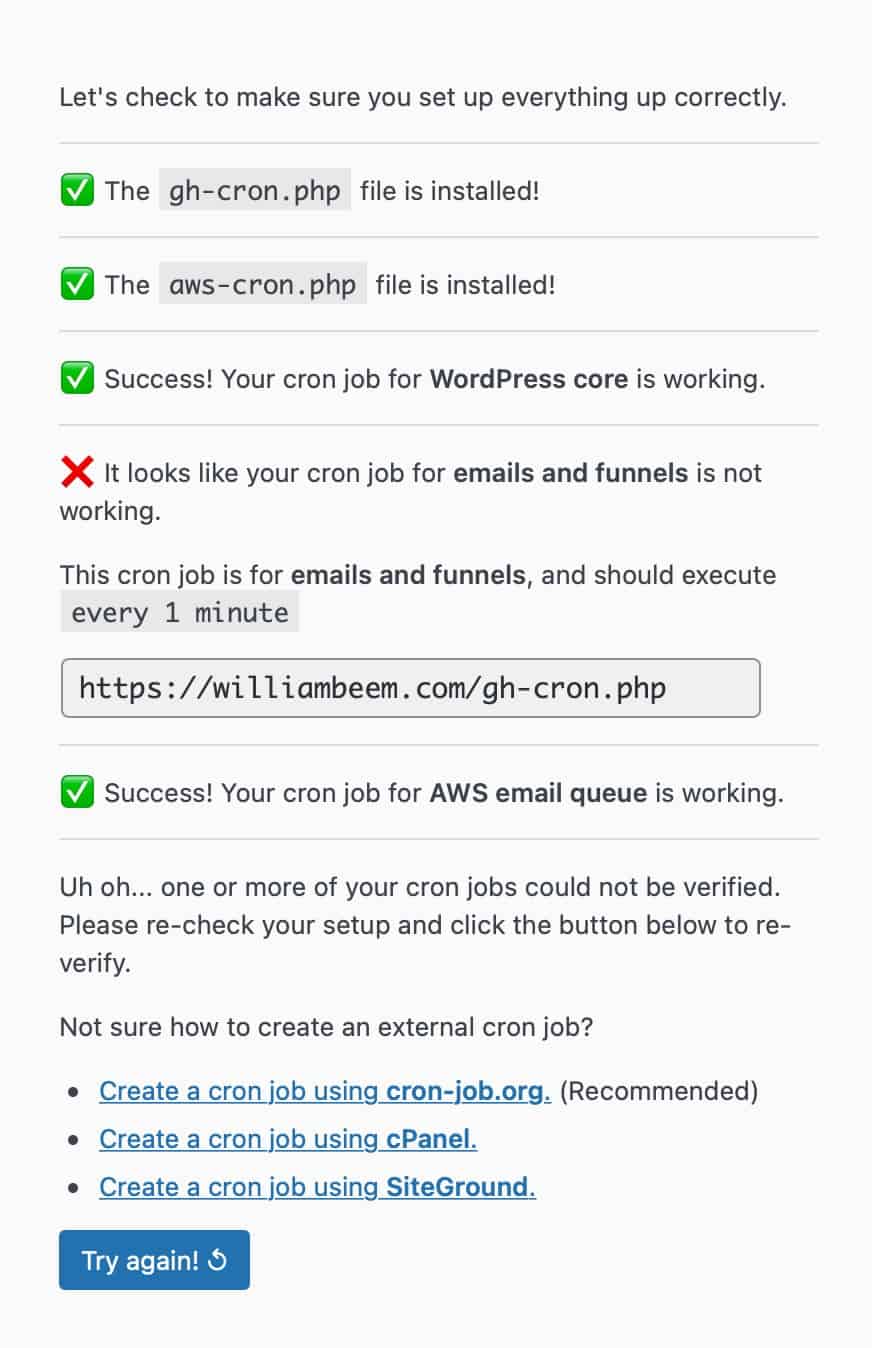Click the bold 'AWS email queue' text
Image resolution: width=872 pixels, height=1348 pixels.
538,793
